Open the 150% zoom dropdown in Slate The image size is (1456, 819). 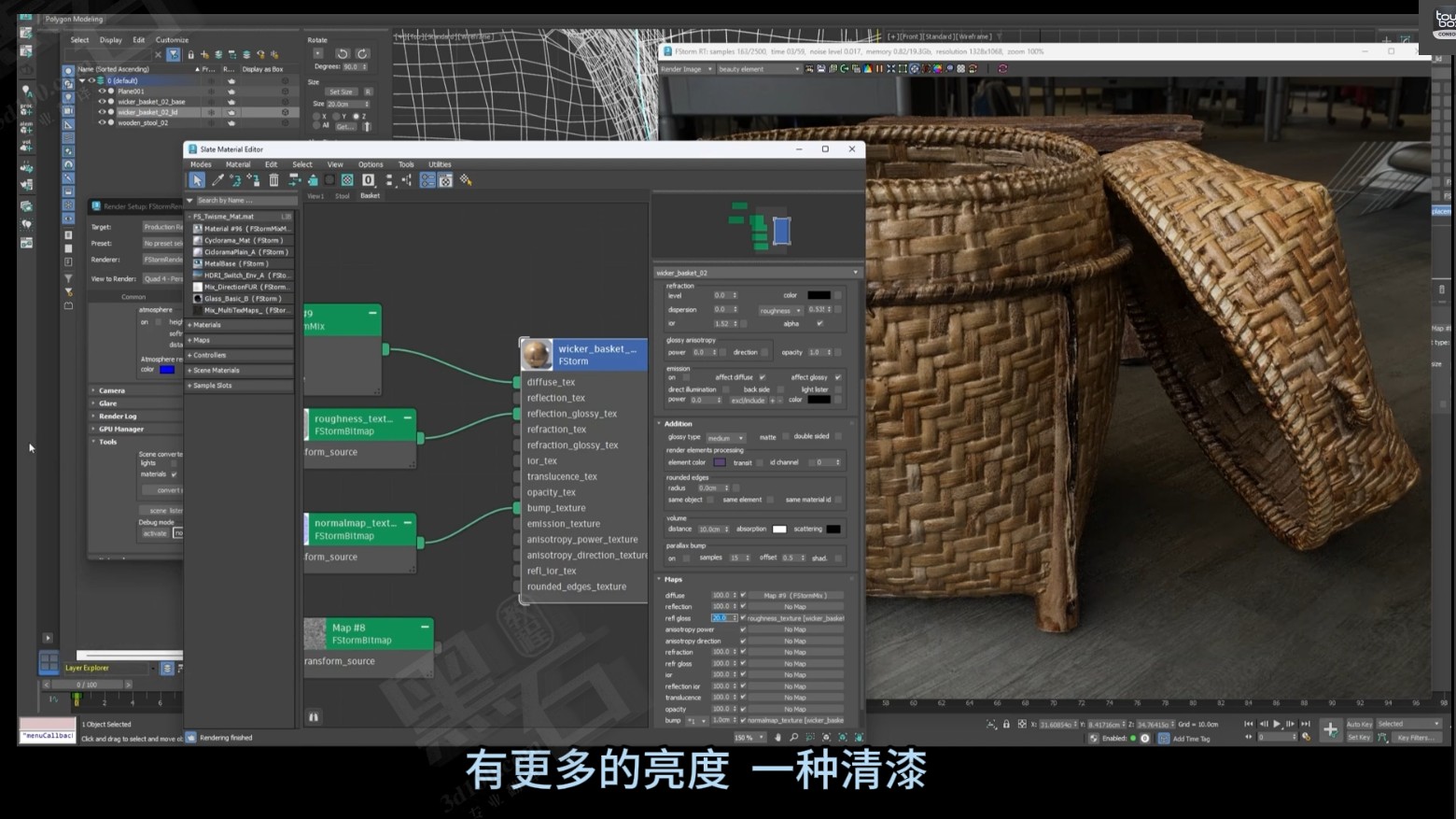point(749,738)
